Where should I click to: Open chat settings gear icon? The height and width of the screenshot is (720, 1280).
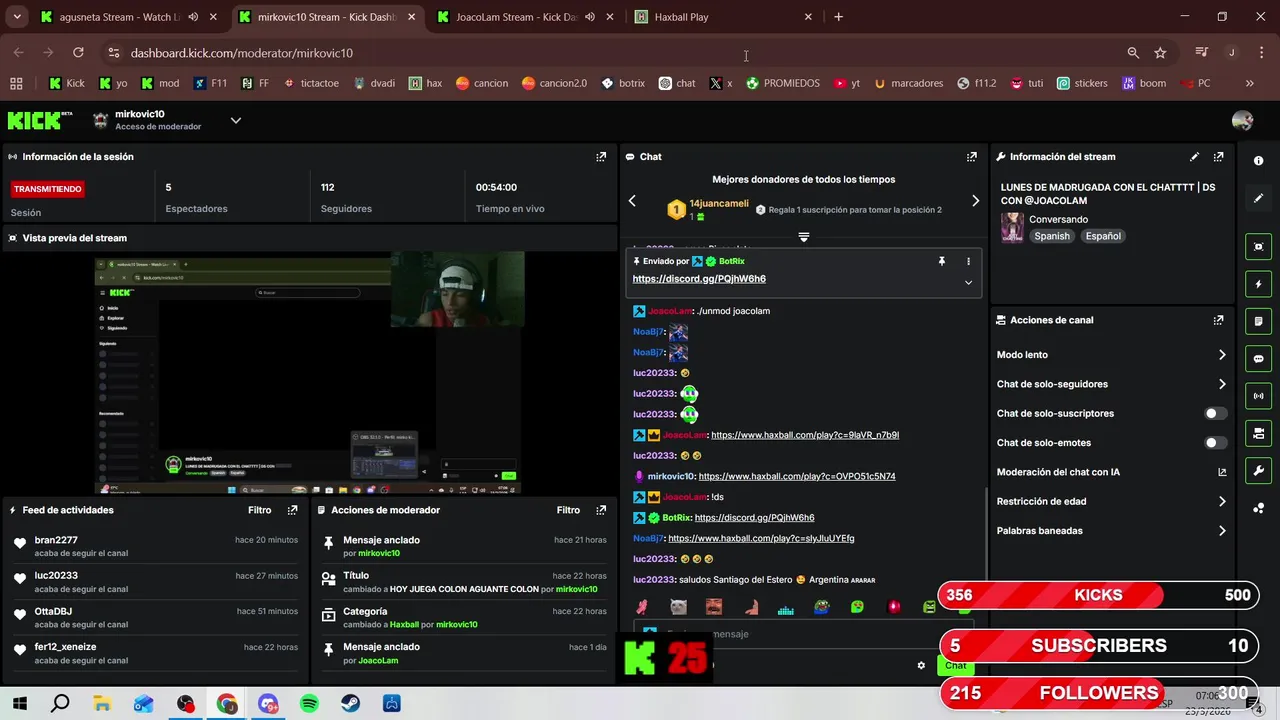pyautogui.click(x=921, y=665)
